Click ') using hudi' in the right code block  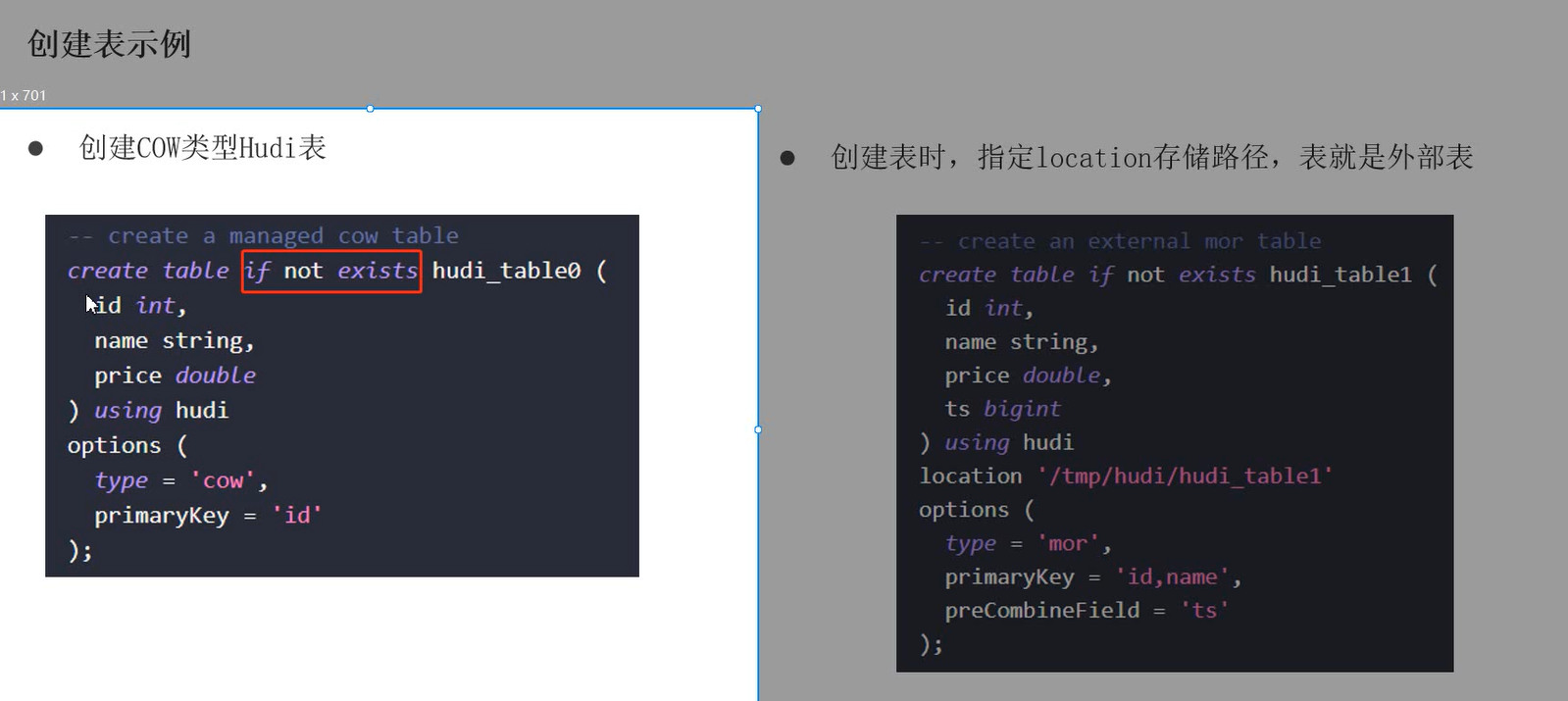point(996,443)
